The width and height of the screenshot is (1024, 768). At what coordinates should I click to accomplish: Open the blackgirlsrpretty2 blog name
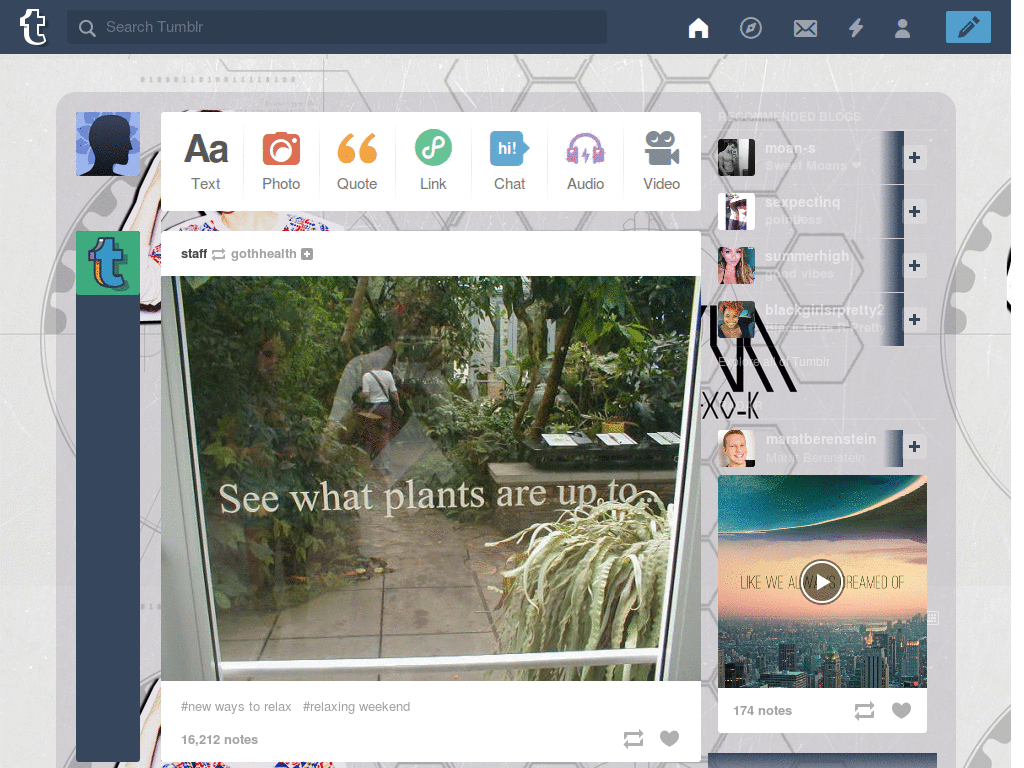click(824, 310)
